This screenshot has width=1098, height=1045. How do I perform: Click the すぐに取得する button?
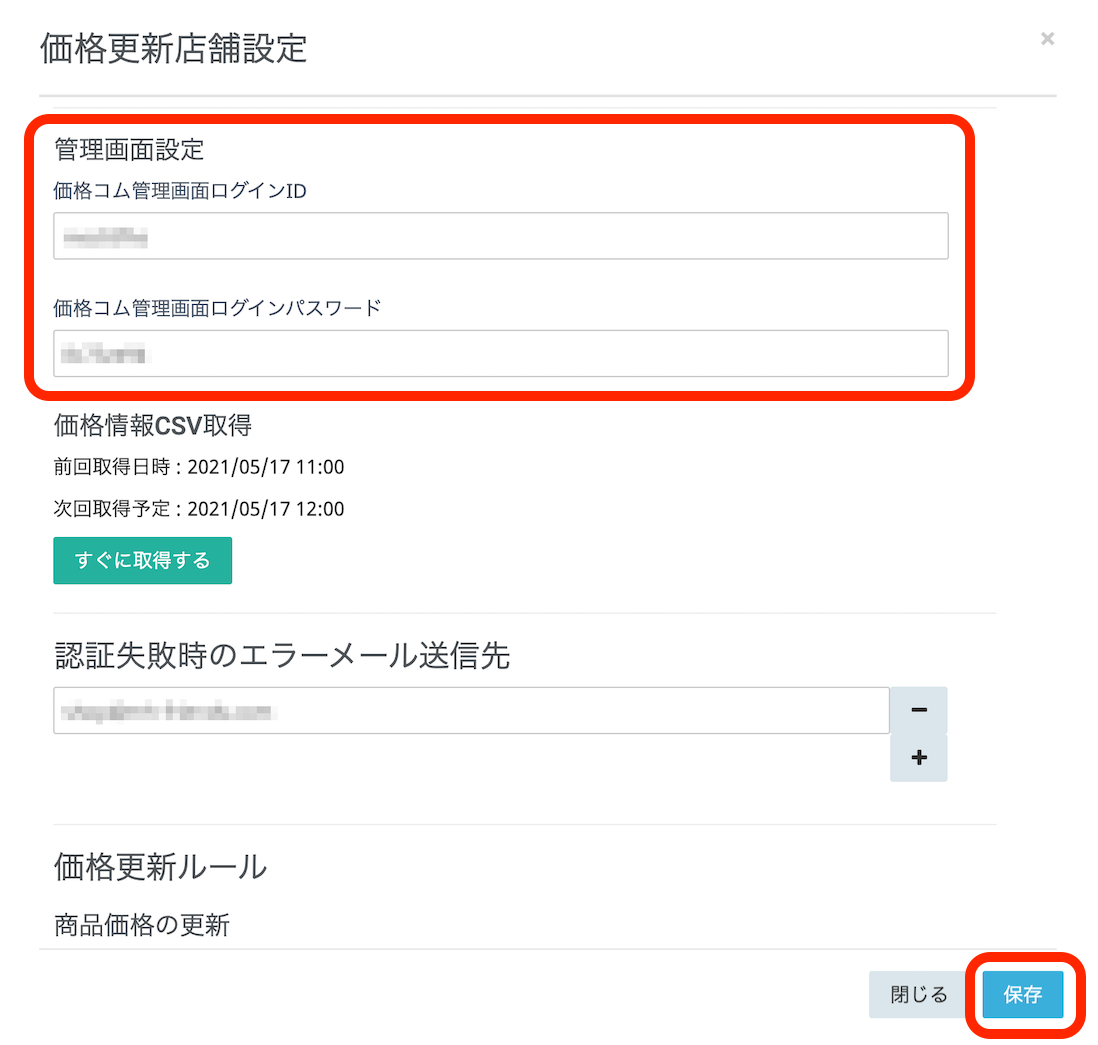[142, 560]
